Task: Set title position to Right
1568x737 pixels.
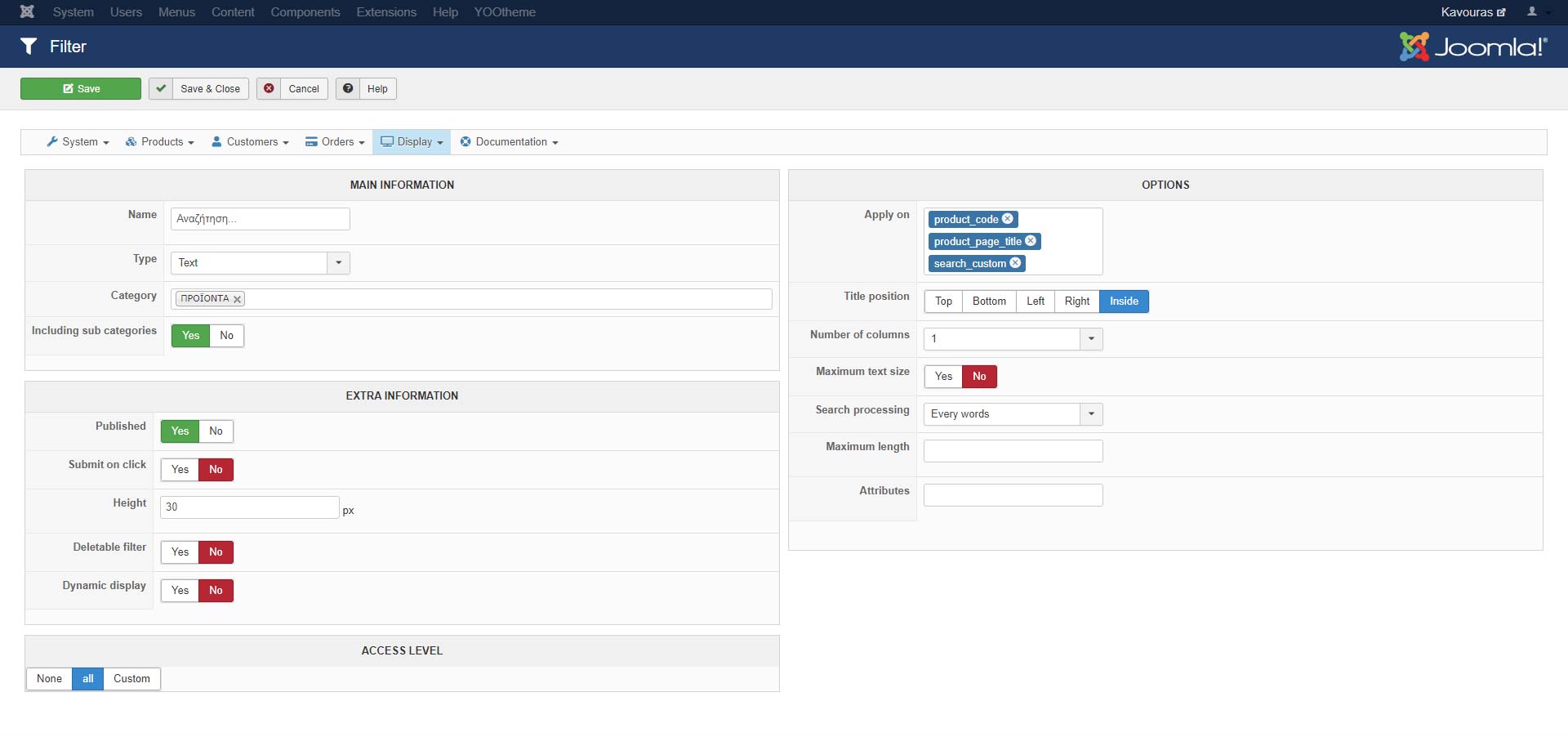Action: click(1077, 301)
